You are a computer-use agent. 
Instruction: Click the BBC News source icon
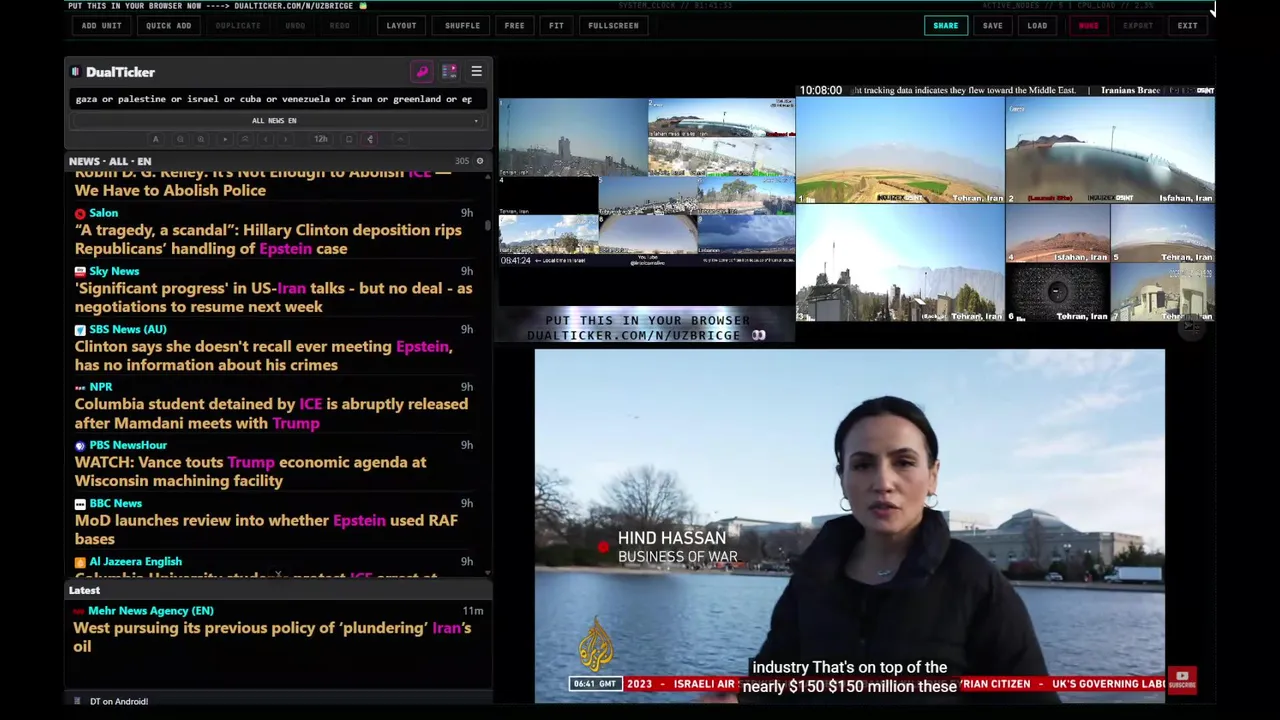click(x=80, y=503)
